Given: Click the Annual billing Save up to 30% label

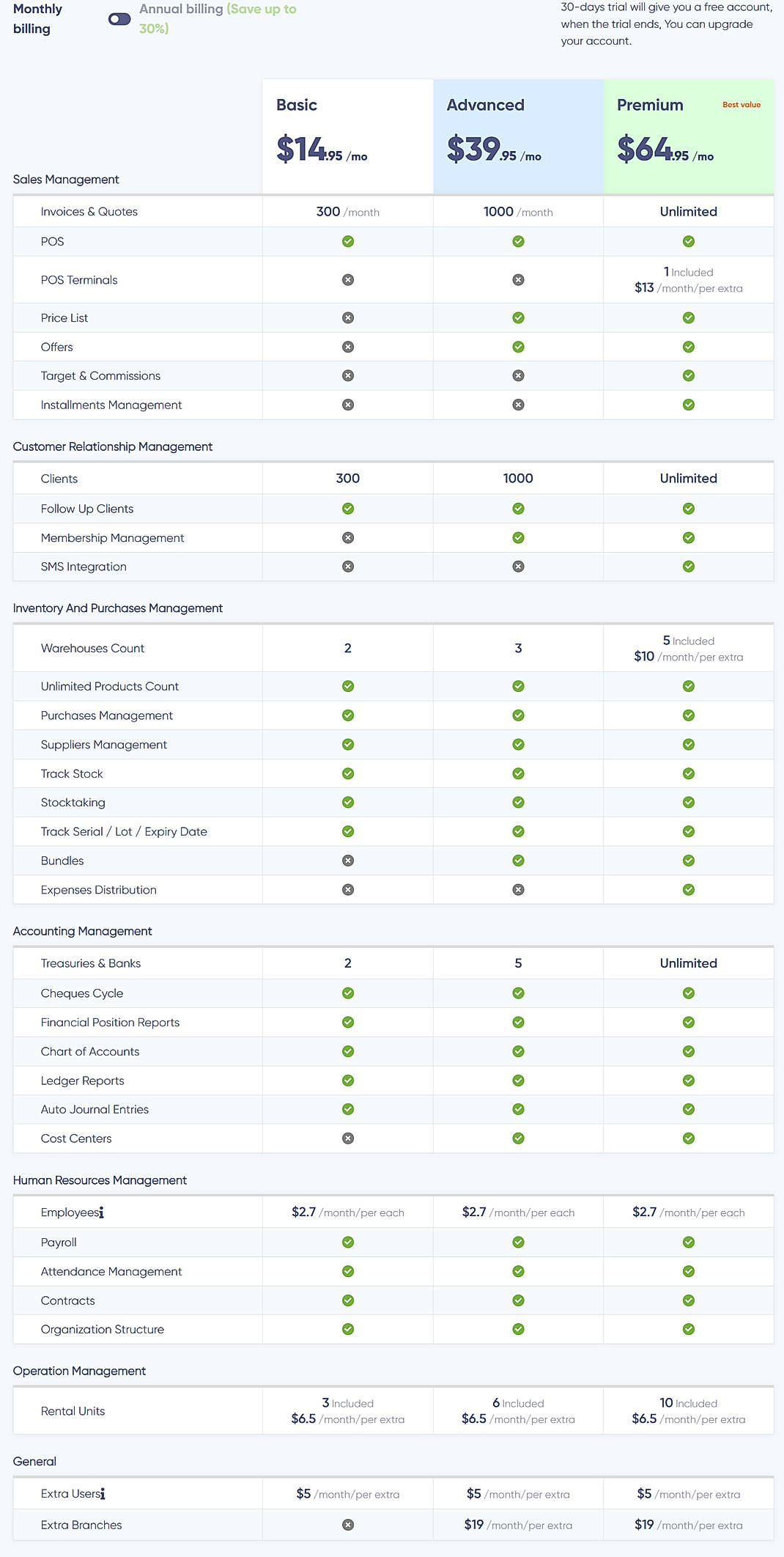Looking at the screenshot, I should point(218,19).
